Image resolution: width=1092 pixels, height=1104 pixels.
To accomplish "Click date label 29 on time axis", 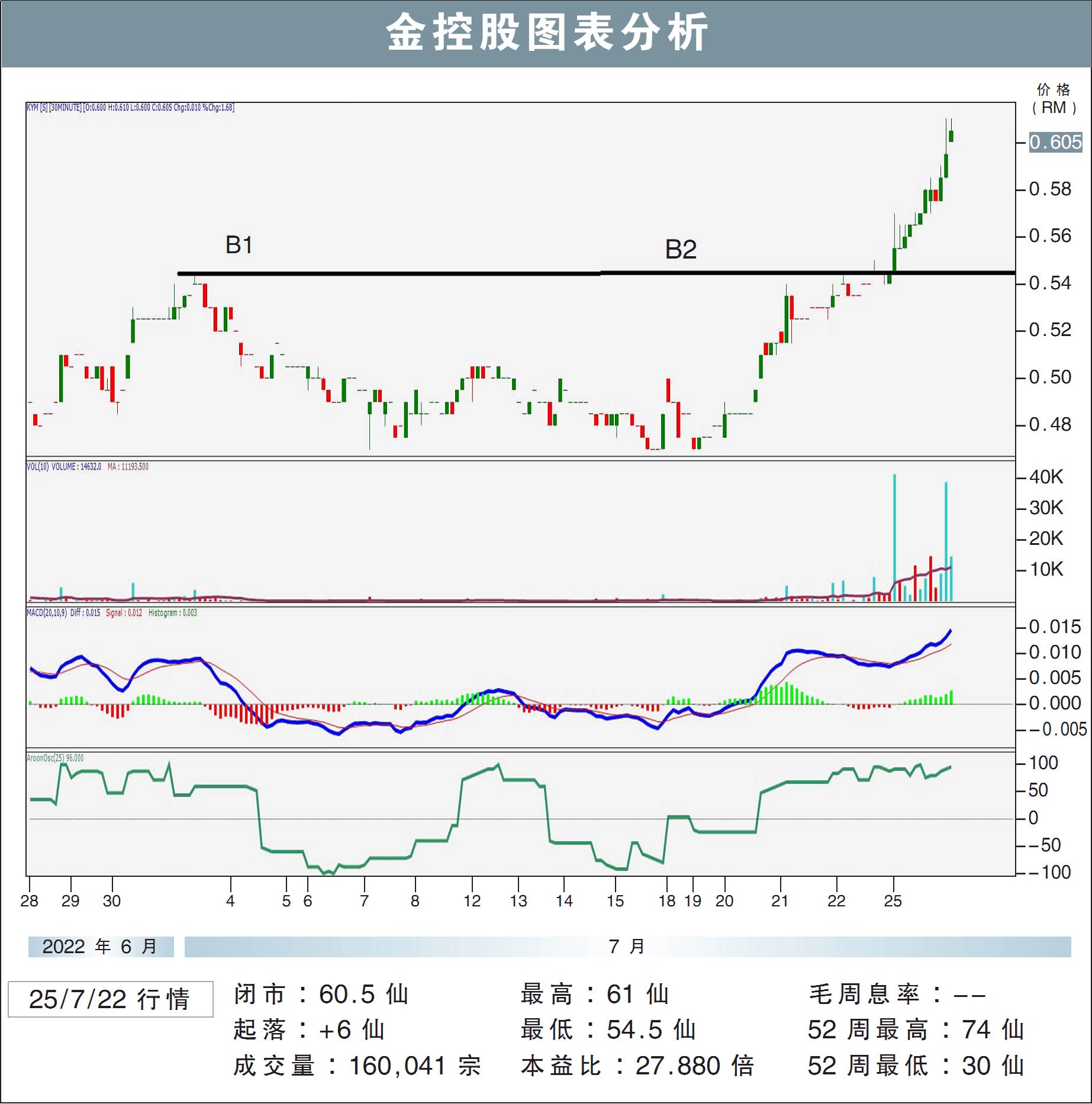I will pos(70,901).
